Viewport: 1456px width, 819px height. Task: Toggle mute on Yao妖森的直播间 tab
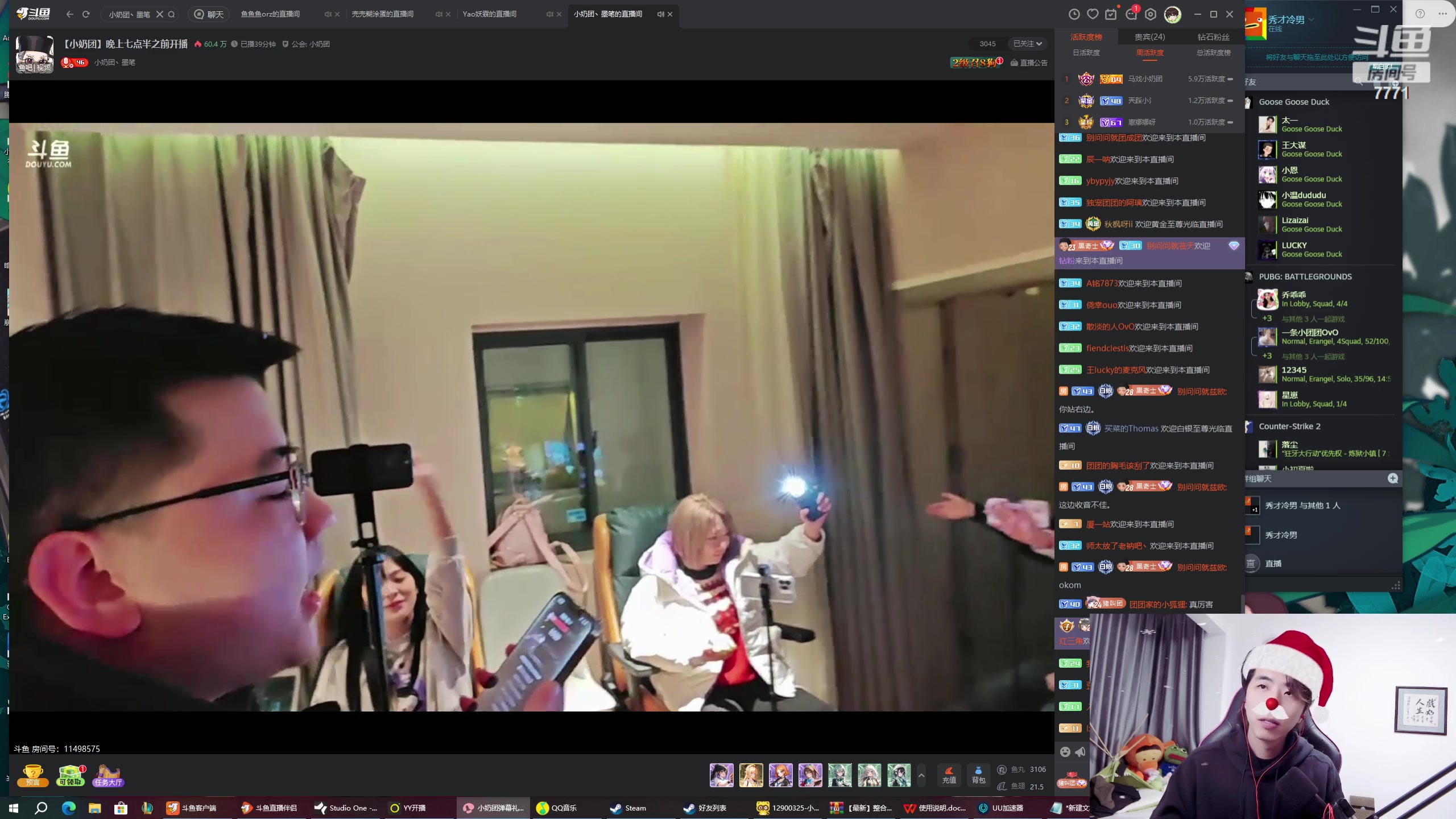(x=549, y=14)
